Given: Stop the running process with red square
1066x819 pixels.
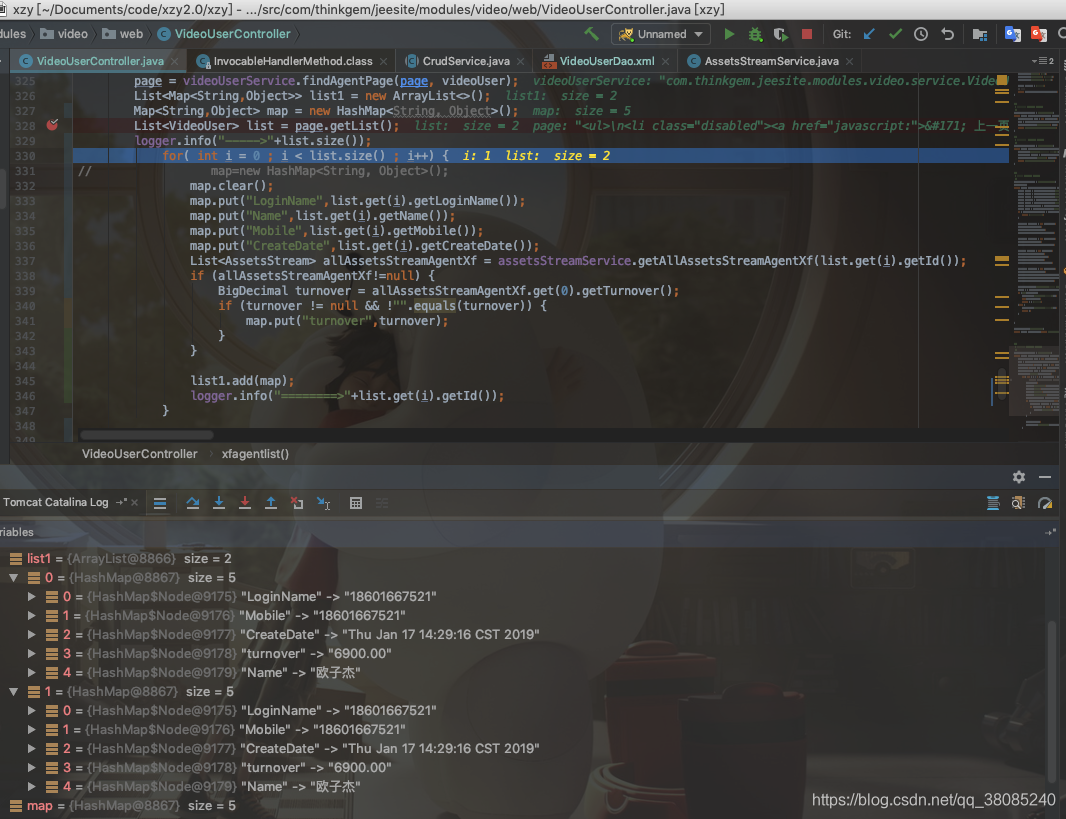Looking at the screenshot, I should coord(807,34).
